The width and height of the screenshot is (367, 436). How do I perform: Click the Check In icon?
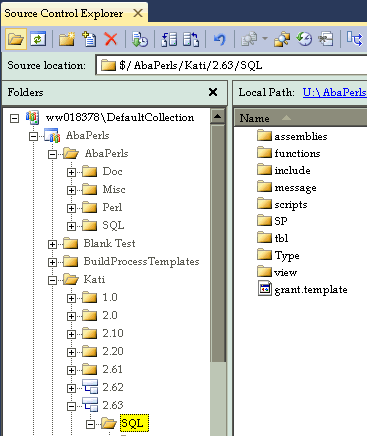(x=191, y=39)
